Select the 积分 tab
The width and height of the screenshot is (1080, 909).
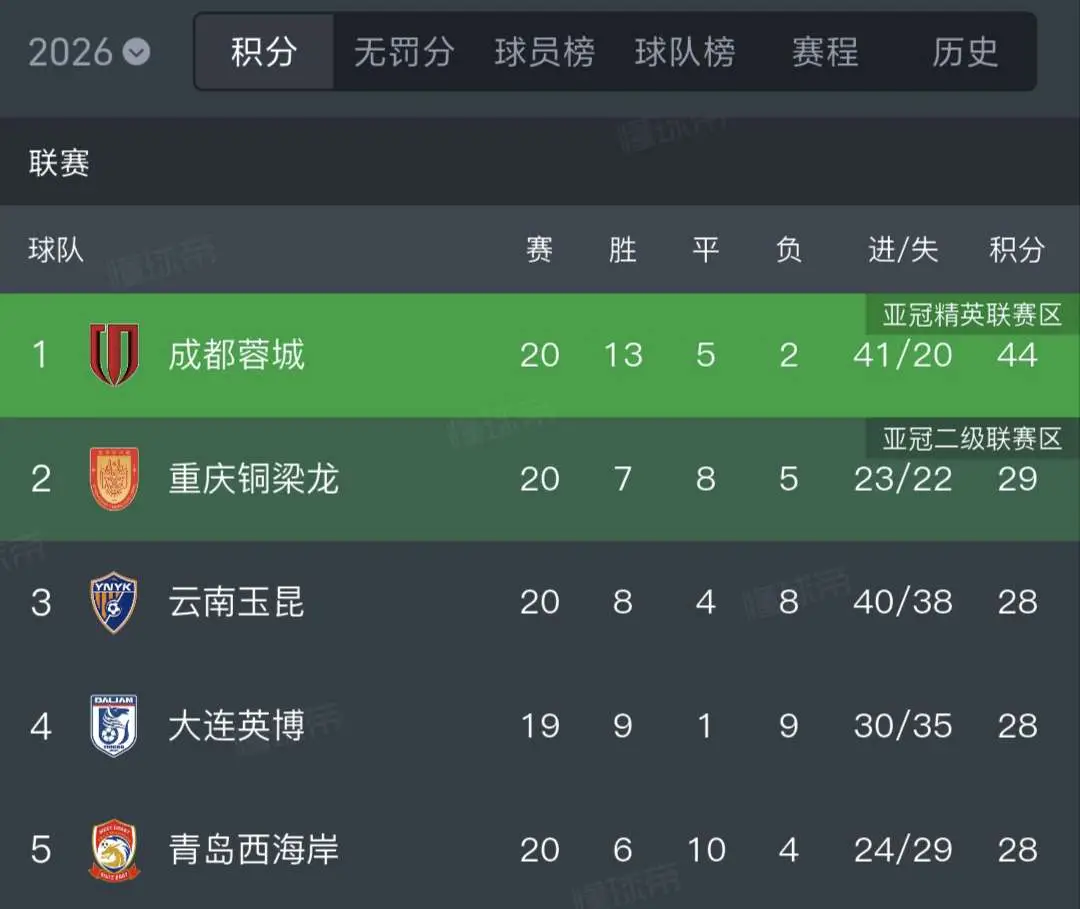tap(264, 52)
